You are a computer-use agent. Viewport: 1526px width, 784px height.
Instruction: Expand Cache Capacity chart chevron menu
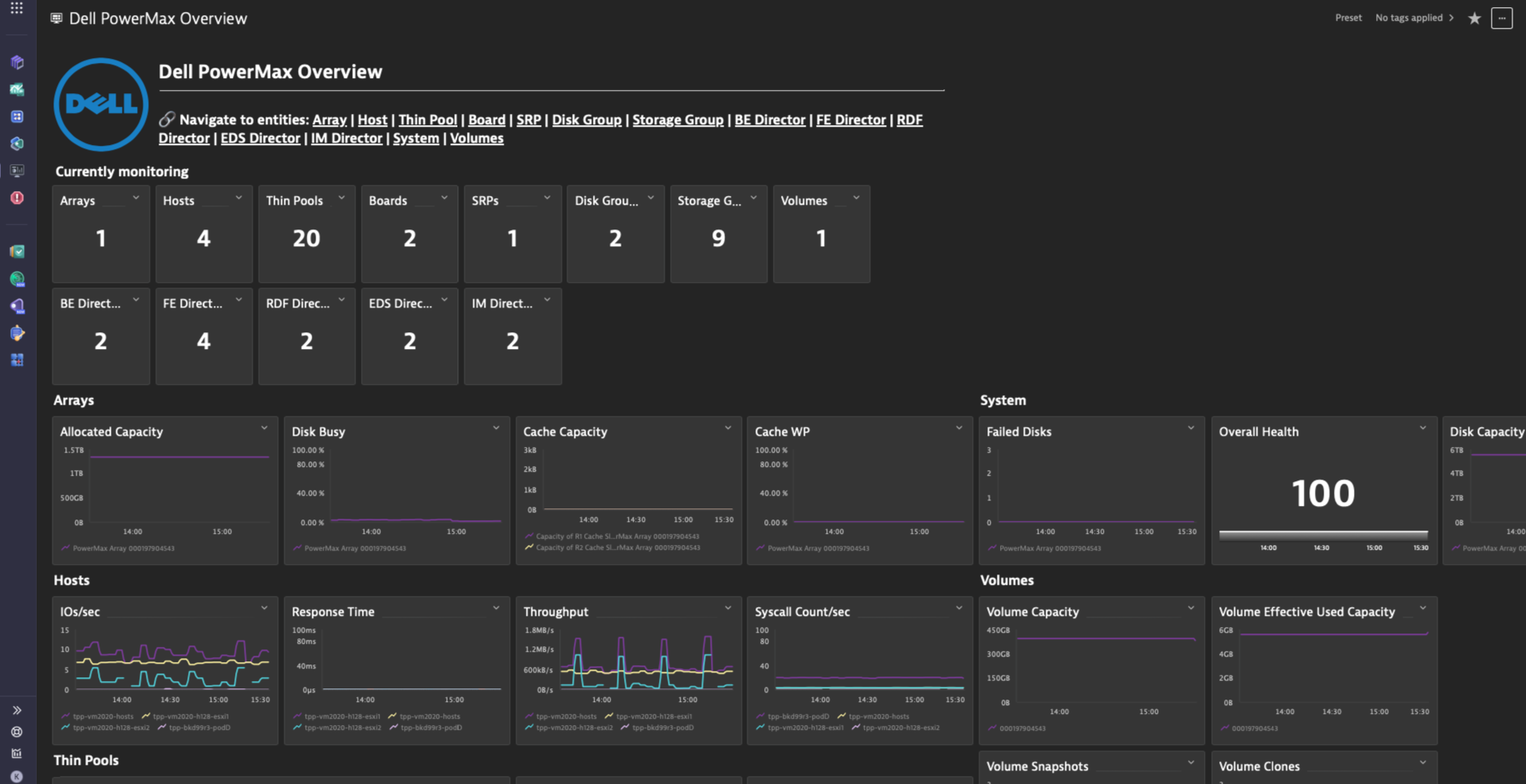click(x=728, y=428)
